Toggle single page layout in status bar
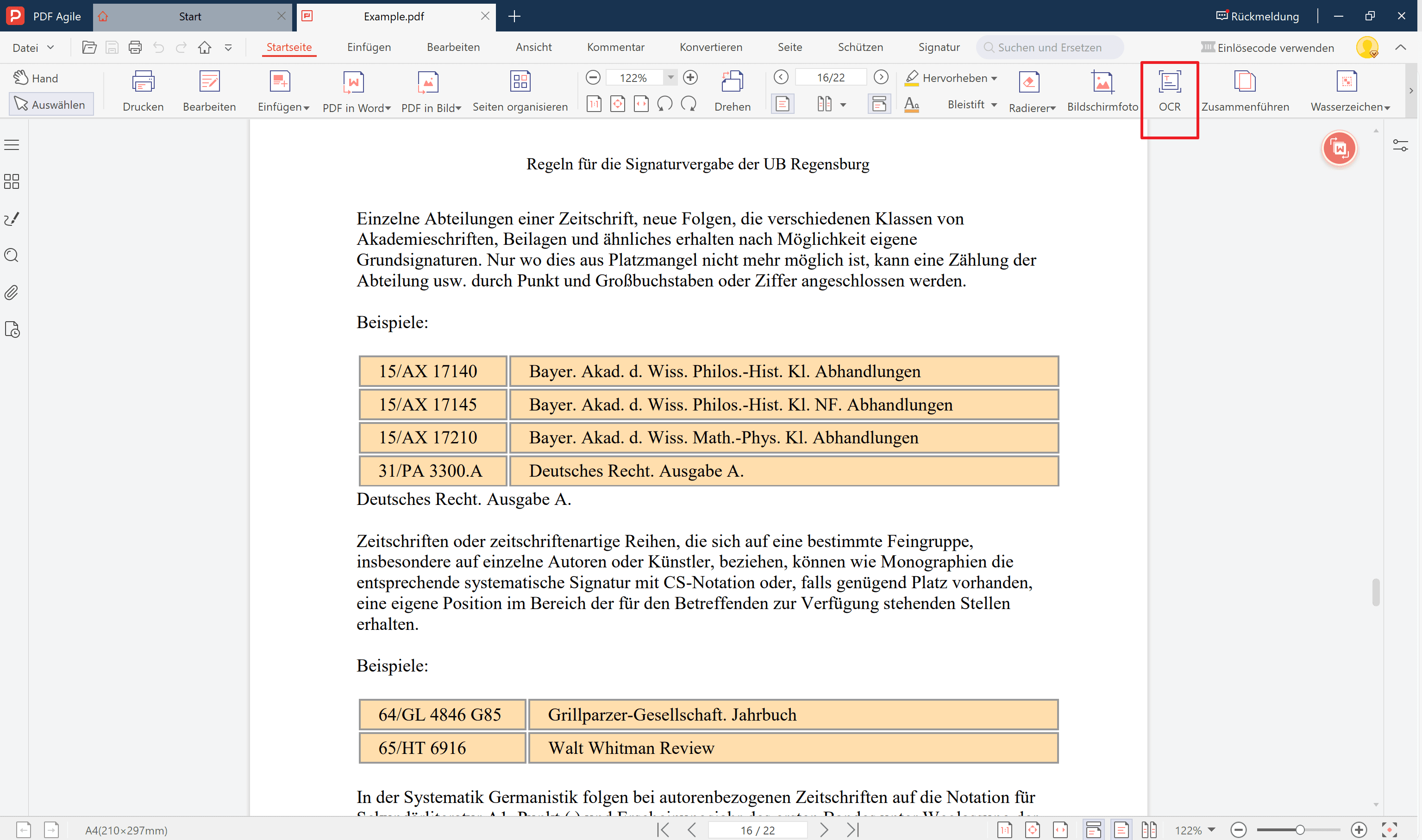Viewport: 1422px width, 840px height. (1121, 830)
